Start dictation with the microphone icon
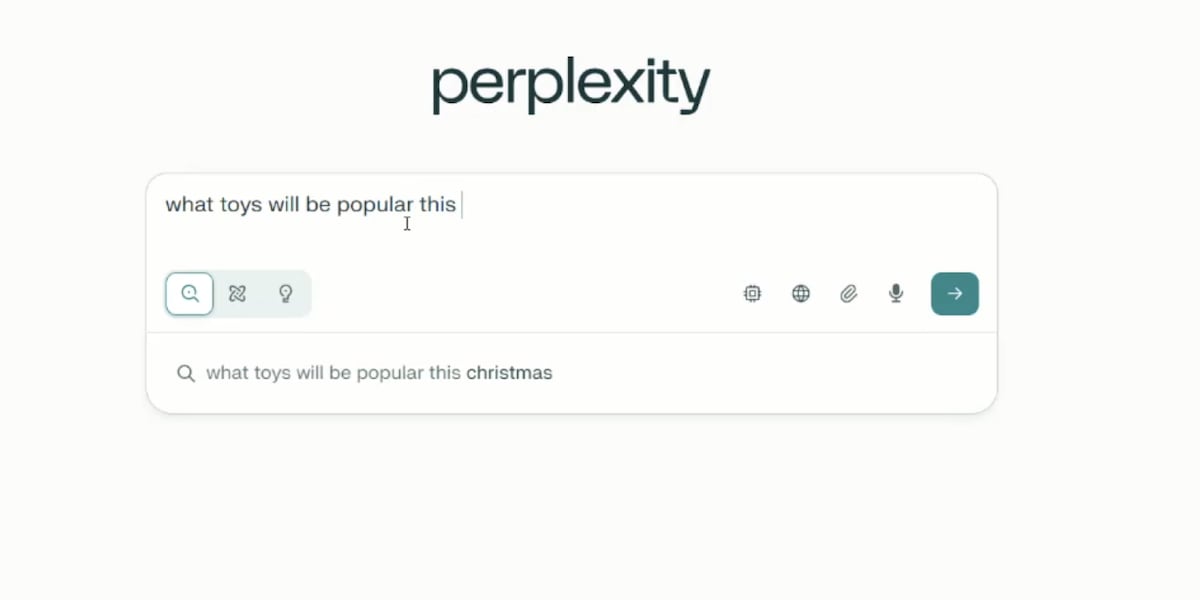This screenshot has height=600, width=1200. pos(896,294)
